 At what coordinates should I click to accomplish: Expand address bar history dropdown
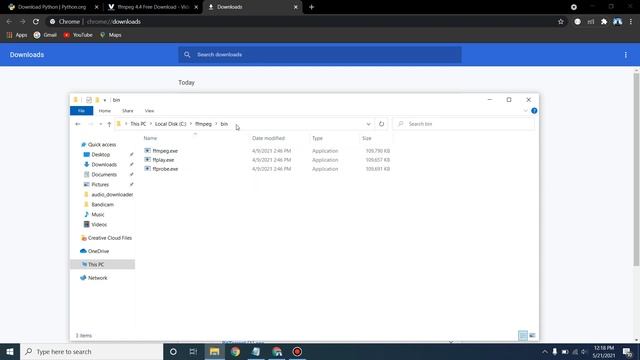(x=368, y=124)
